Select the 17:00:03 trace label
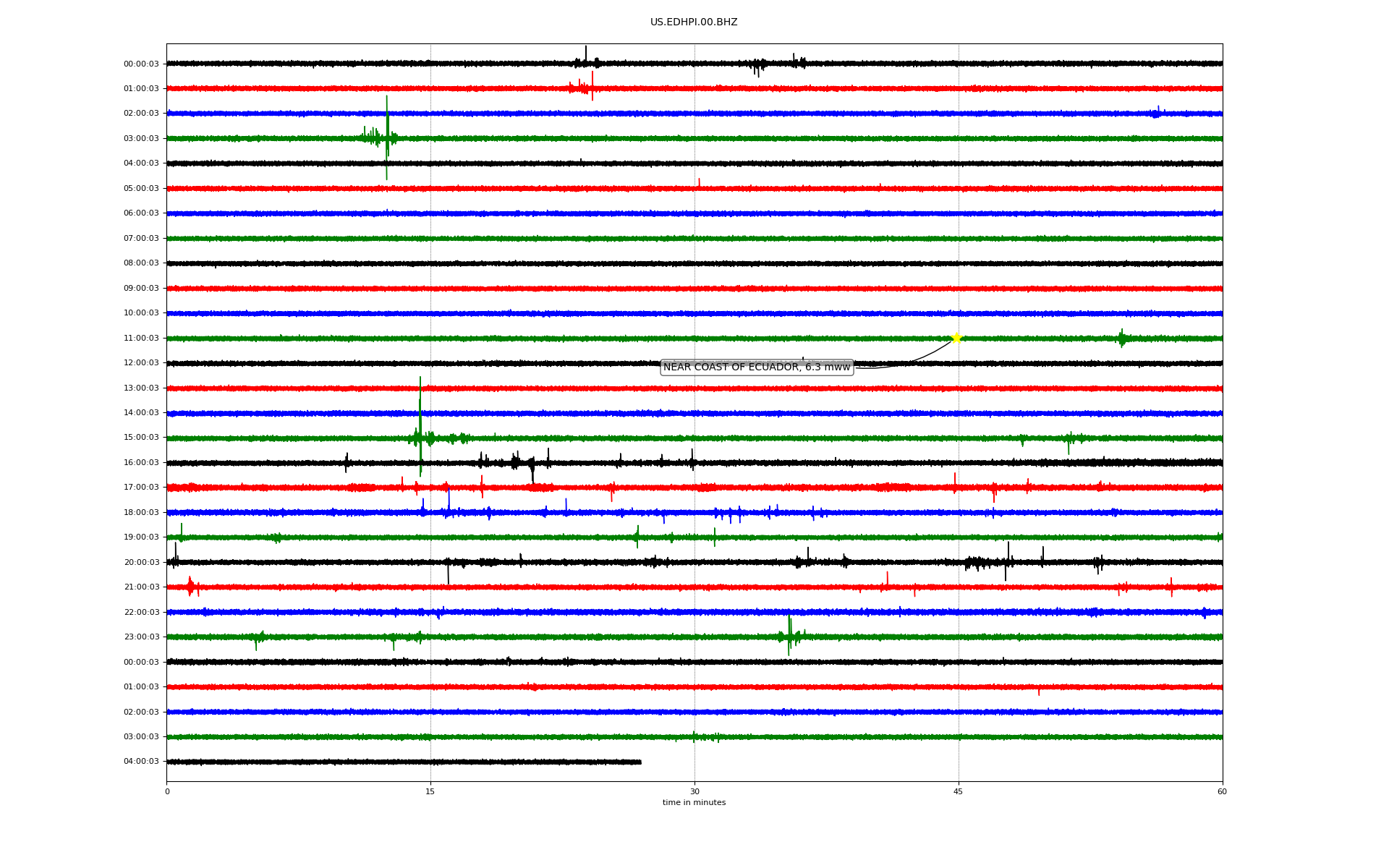Screen dimensions: 1389x868 pos(141,488)
